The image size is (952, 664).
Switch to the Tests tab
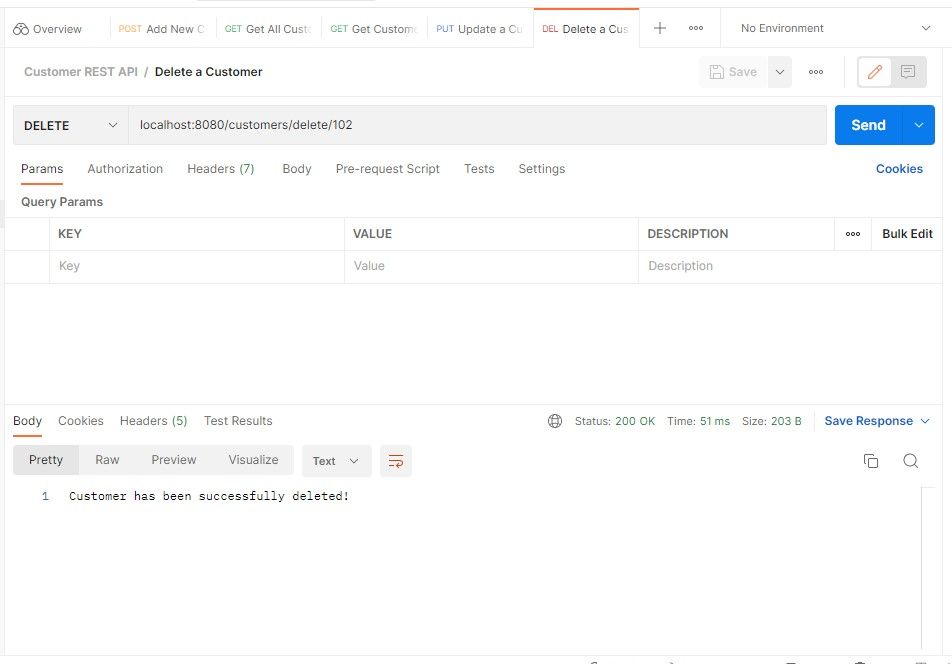478,169
